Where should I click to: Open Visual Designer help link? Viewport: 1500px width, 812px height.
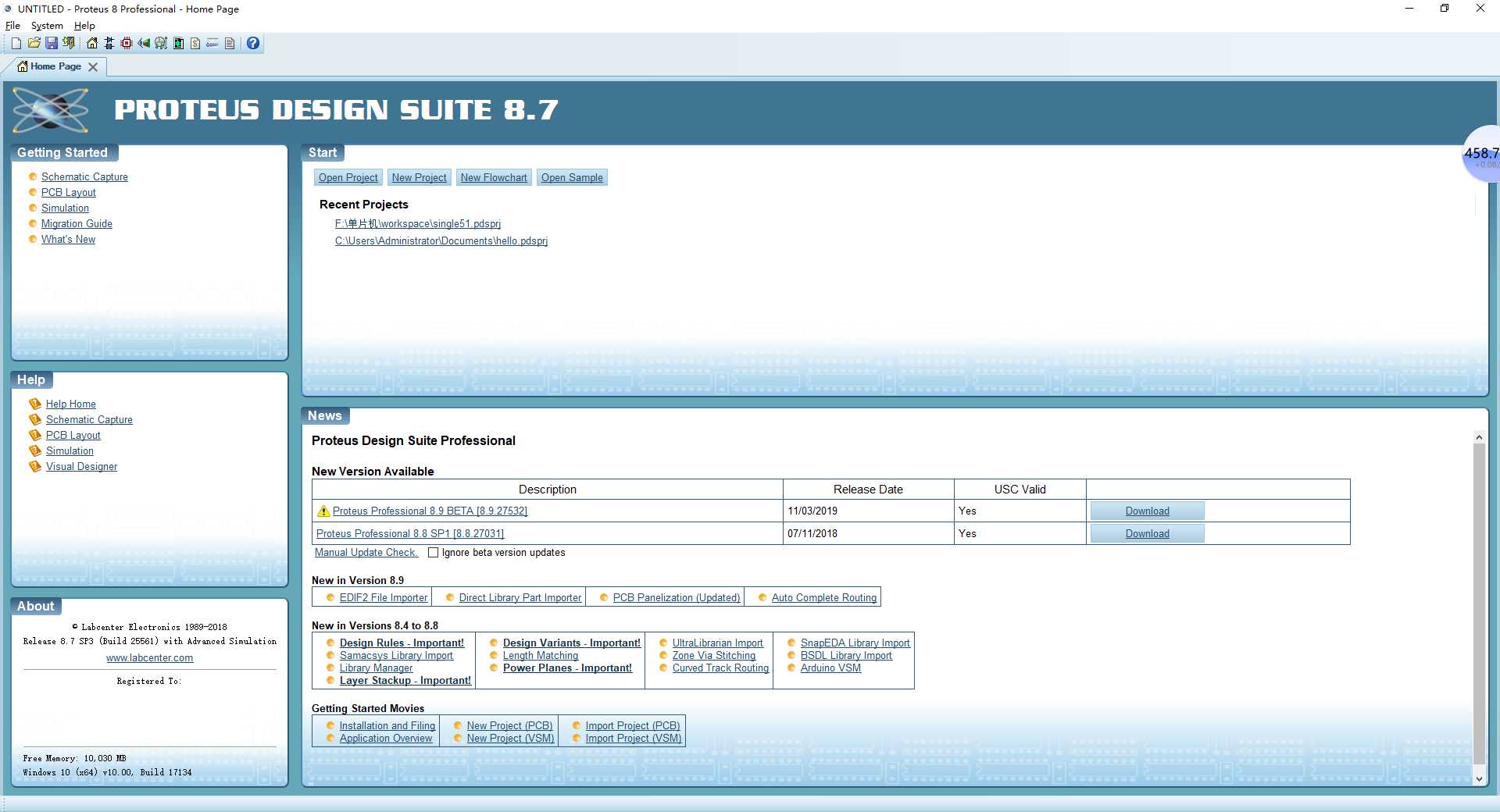click(81, 467)
